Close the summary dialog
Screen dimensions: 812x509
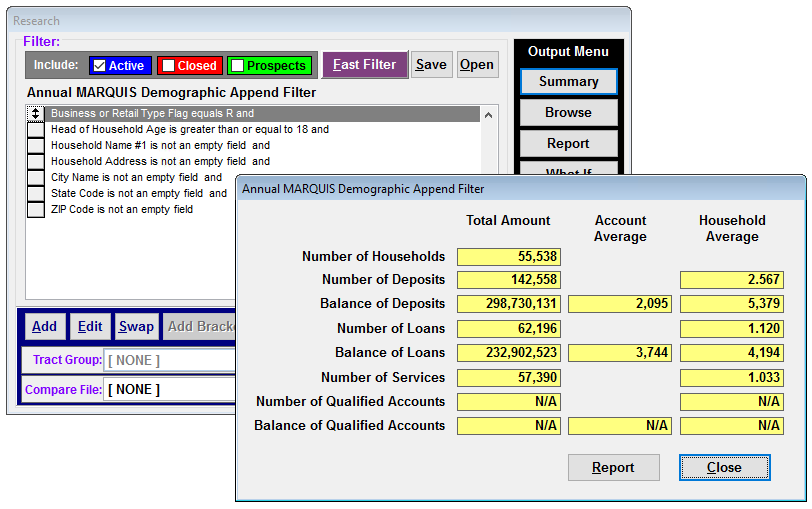click(724, 468)
